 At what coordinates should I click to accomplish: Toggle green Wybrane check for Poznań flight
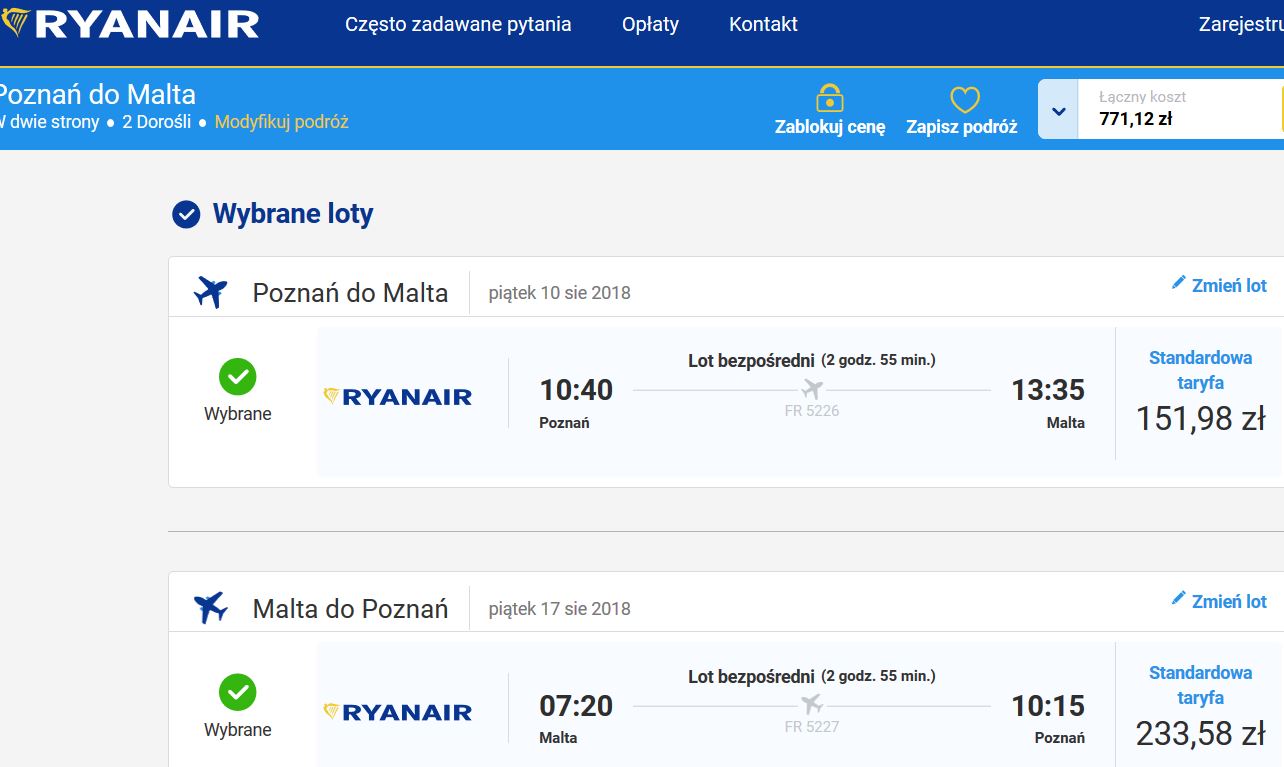tap(238, 377)
